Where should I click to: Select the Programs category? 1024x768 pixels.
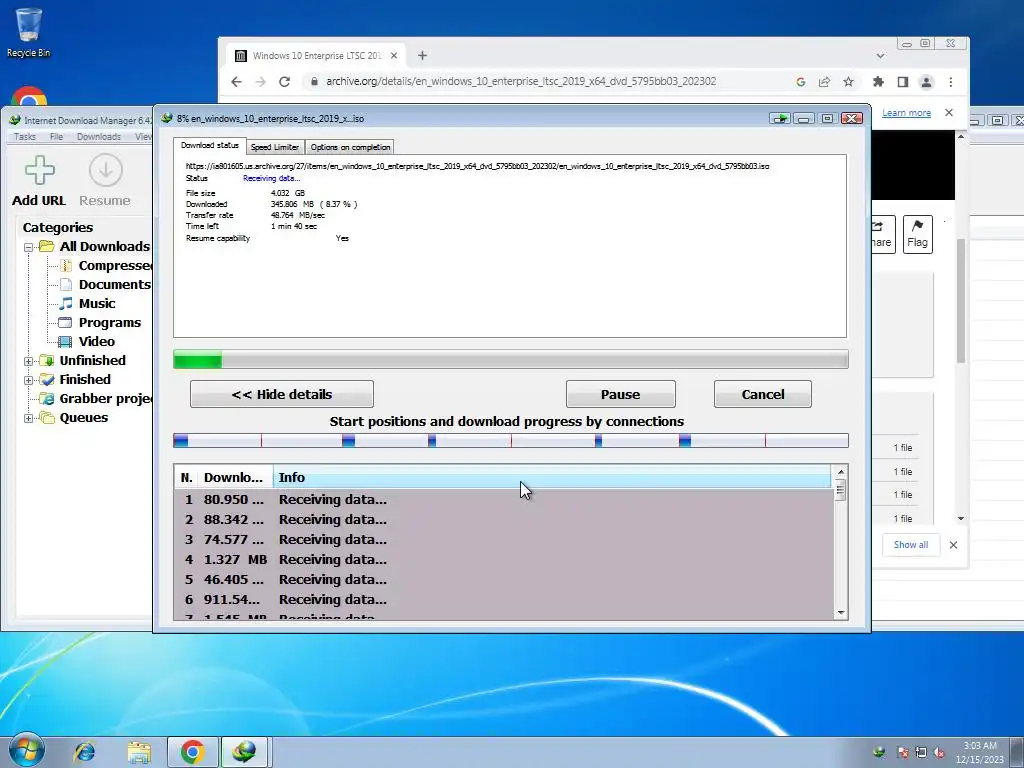pos(100,323)
